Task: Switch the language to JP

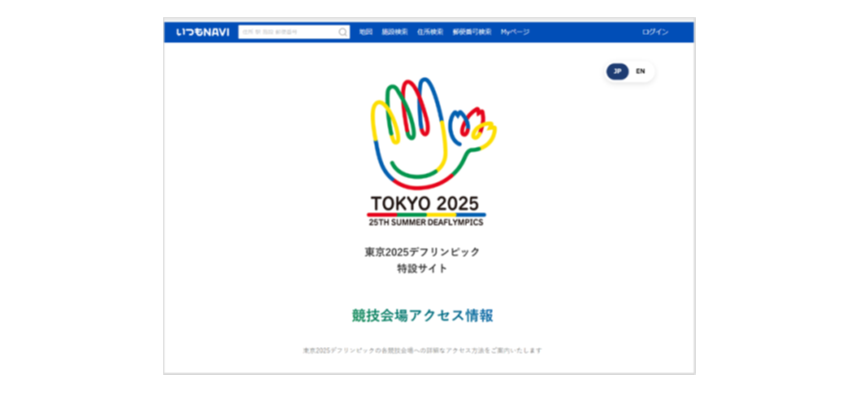Action: 617,71
